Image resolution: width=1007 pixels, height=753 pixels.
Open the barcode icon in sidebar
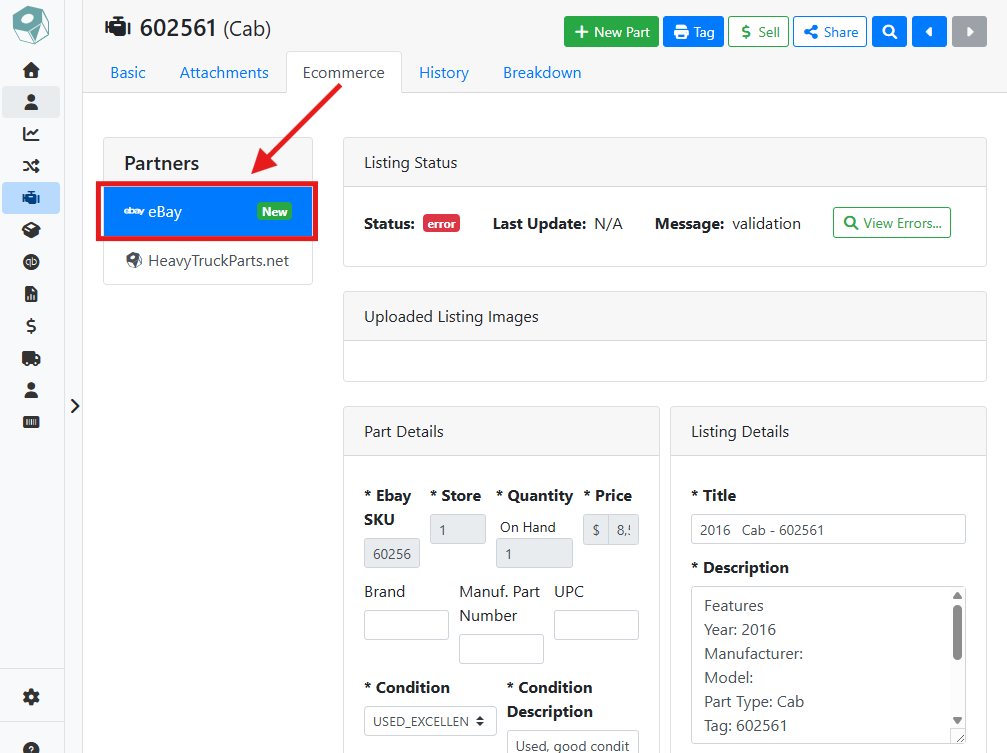[x=31, y=422]
